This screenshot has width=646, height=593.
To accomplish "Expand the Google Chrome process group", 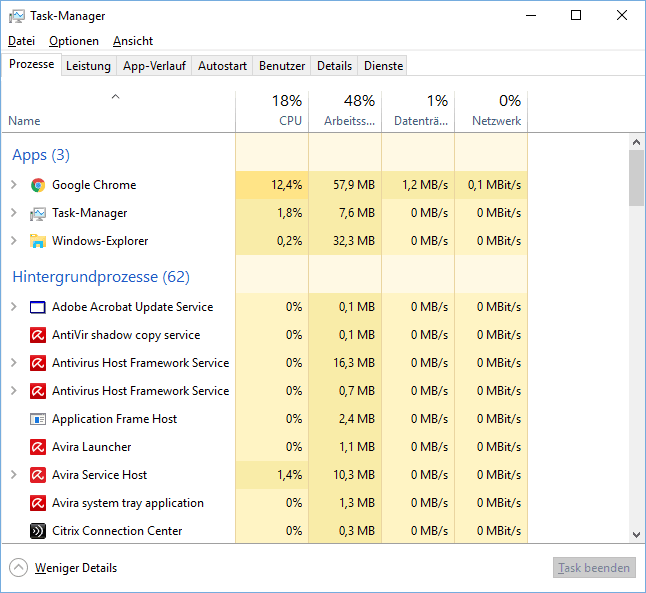I will click(x=14, y=185).
